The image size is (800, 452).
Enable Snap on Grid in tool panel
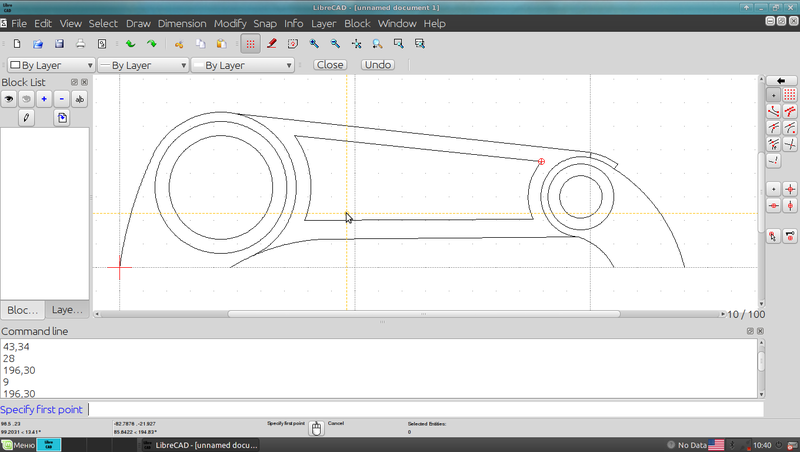coord(790,94)
